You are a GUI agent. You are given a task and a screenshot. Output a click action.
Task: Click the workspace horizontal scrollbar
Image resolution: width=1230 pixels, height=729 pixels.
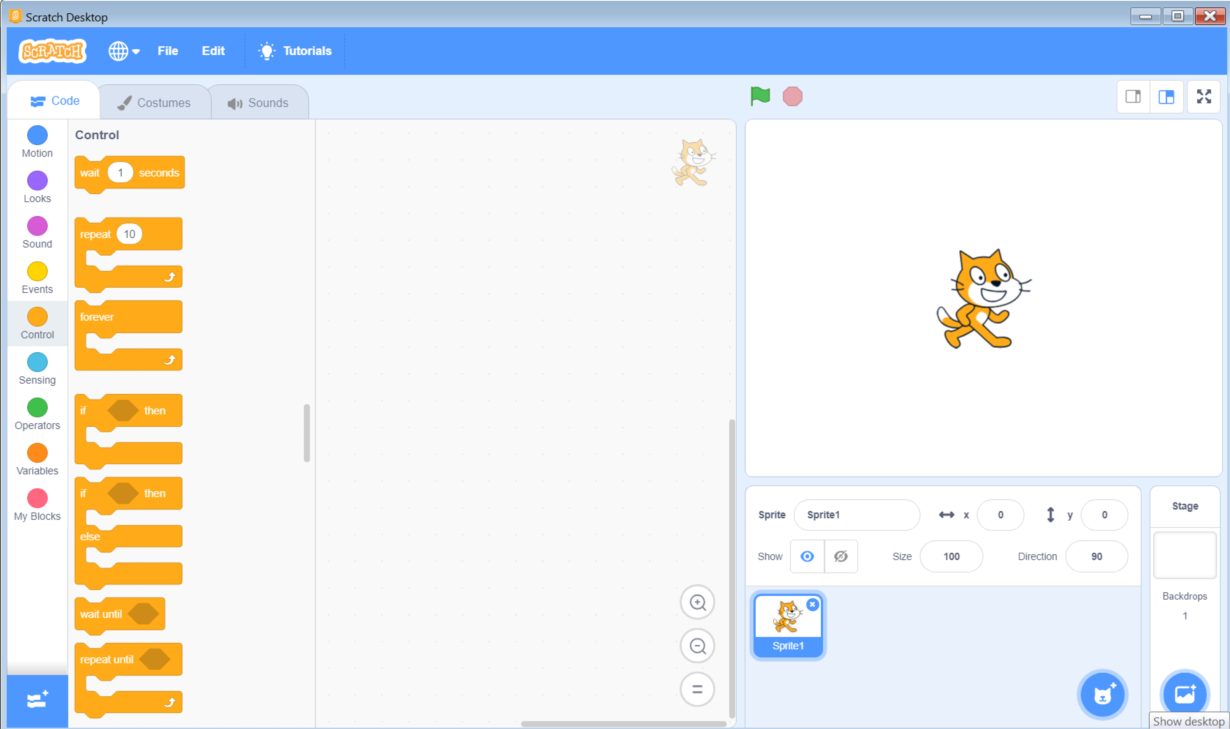[624, 724]
